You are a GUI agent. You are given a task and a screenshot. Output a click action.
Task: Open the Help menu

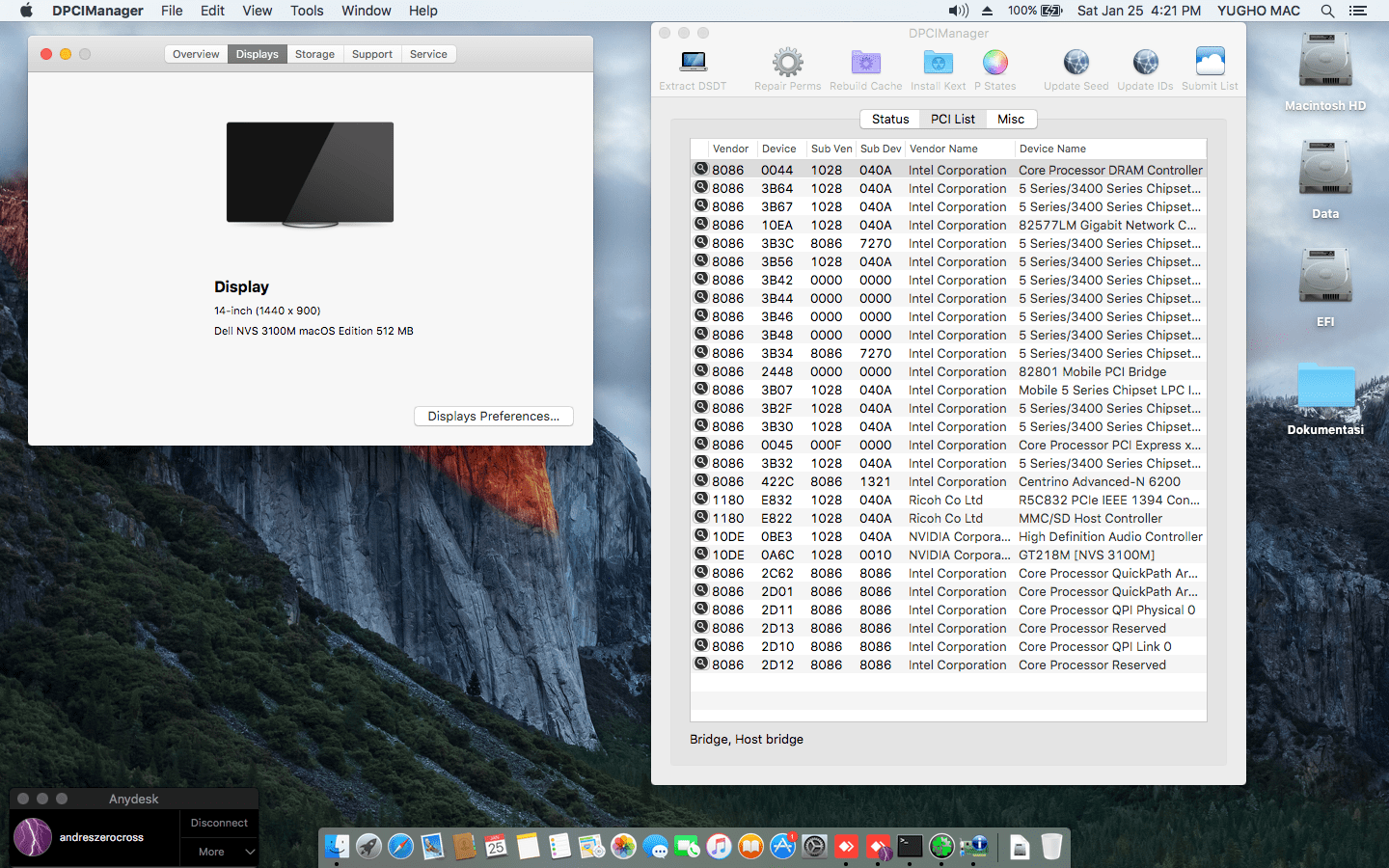click(x=422, y=11)
